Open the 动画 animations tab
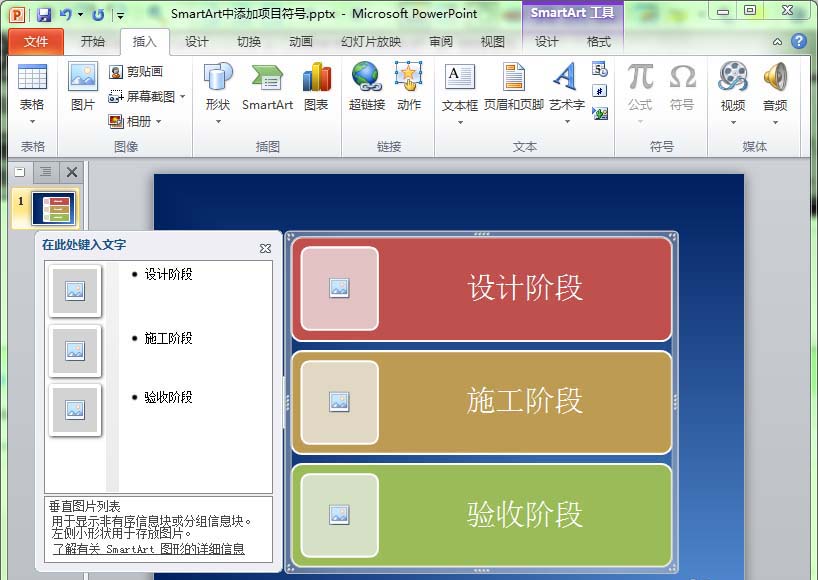 pyautogui.click(x=301, y=42)
